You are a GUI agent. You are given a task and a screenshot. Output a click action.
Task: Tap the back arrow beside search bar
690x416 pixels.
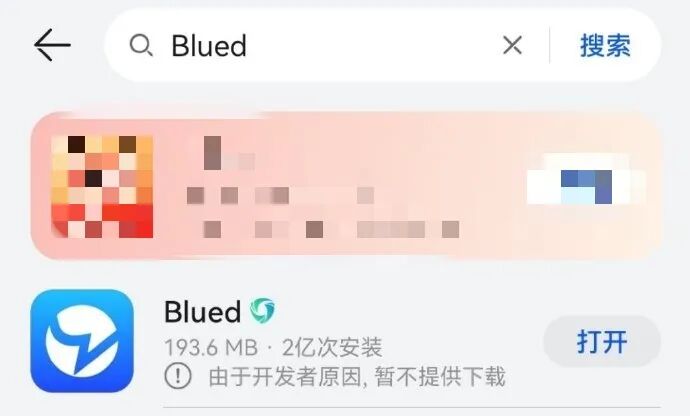pos(52,45)
